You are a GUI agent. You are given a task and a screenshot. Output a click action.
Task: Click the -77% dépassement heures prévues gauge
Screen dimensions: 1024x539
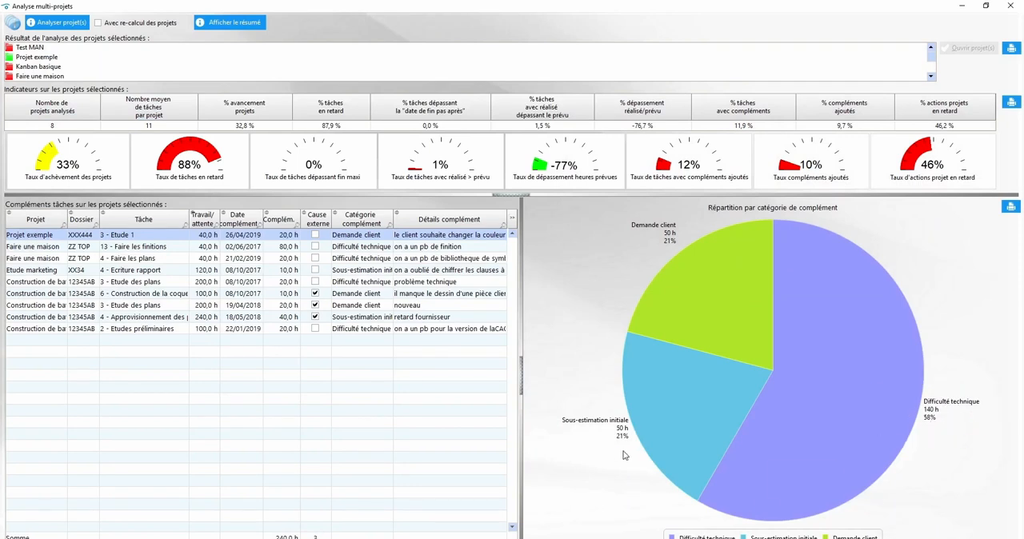click(x=565, y=161)
